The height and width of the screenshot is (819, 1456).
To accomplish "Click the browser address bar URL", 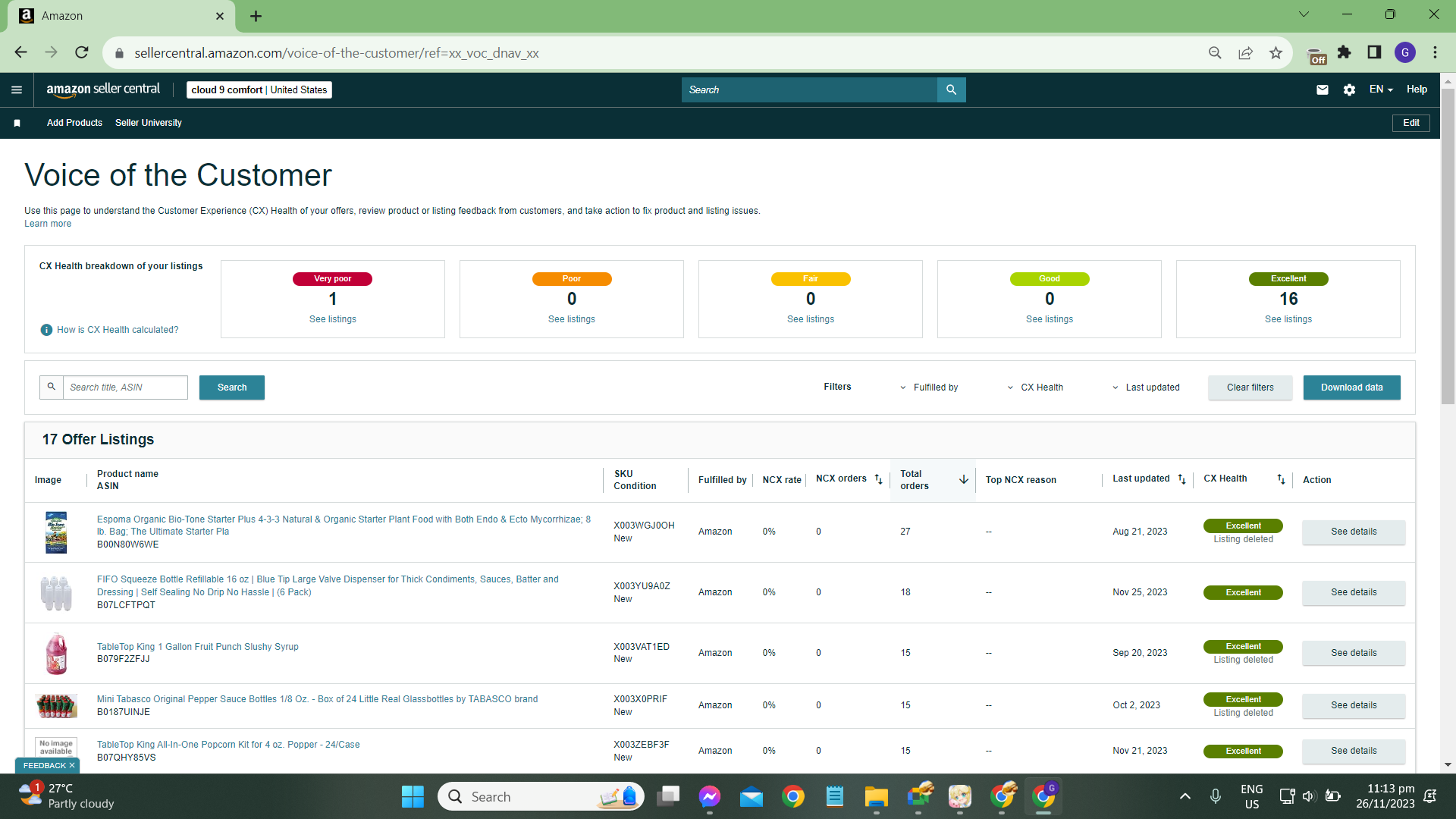I will coord(337,53).
